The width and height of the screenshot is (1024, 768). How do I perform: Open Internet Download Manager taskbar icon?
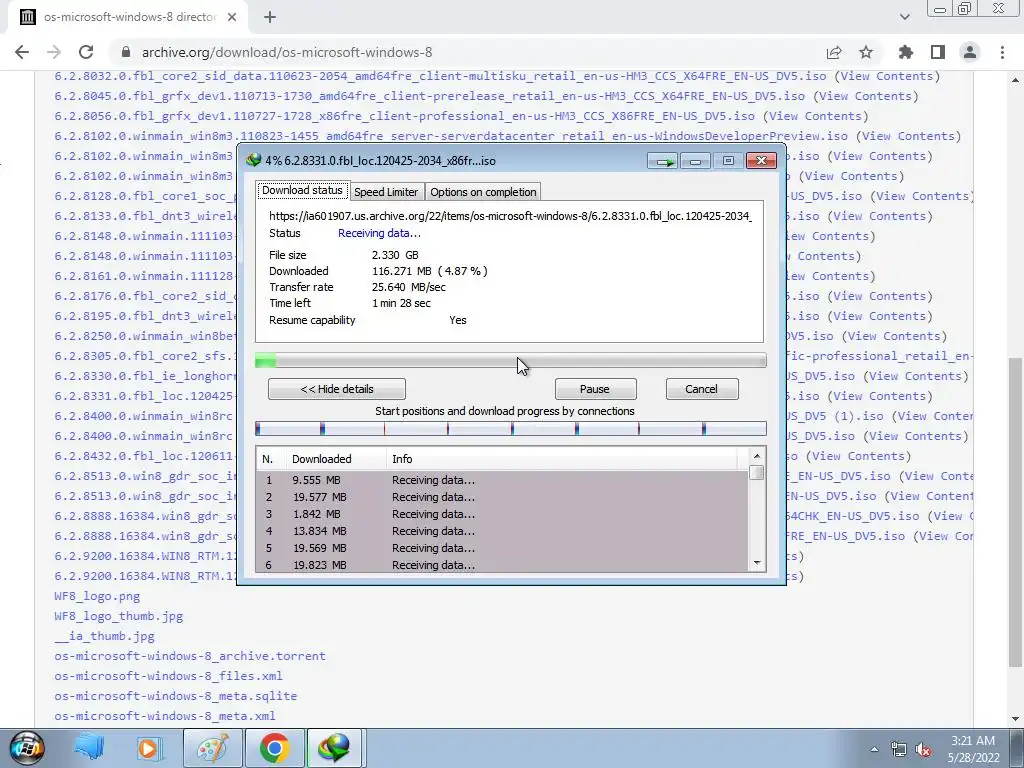(x=334, y=748)
